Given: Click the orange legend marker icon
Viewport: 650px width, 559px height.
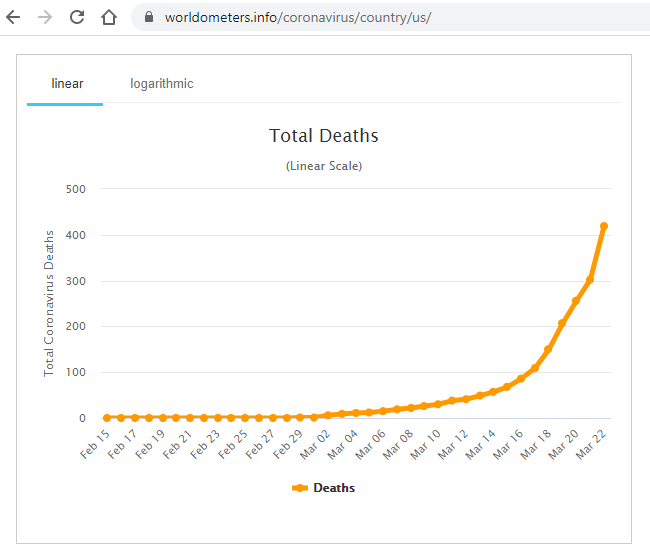Looking at the screenshot, I should tap(300, 488).
